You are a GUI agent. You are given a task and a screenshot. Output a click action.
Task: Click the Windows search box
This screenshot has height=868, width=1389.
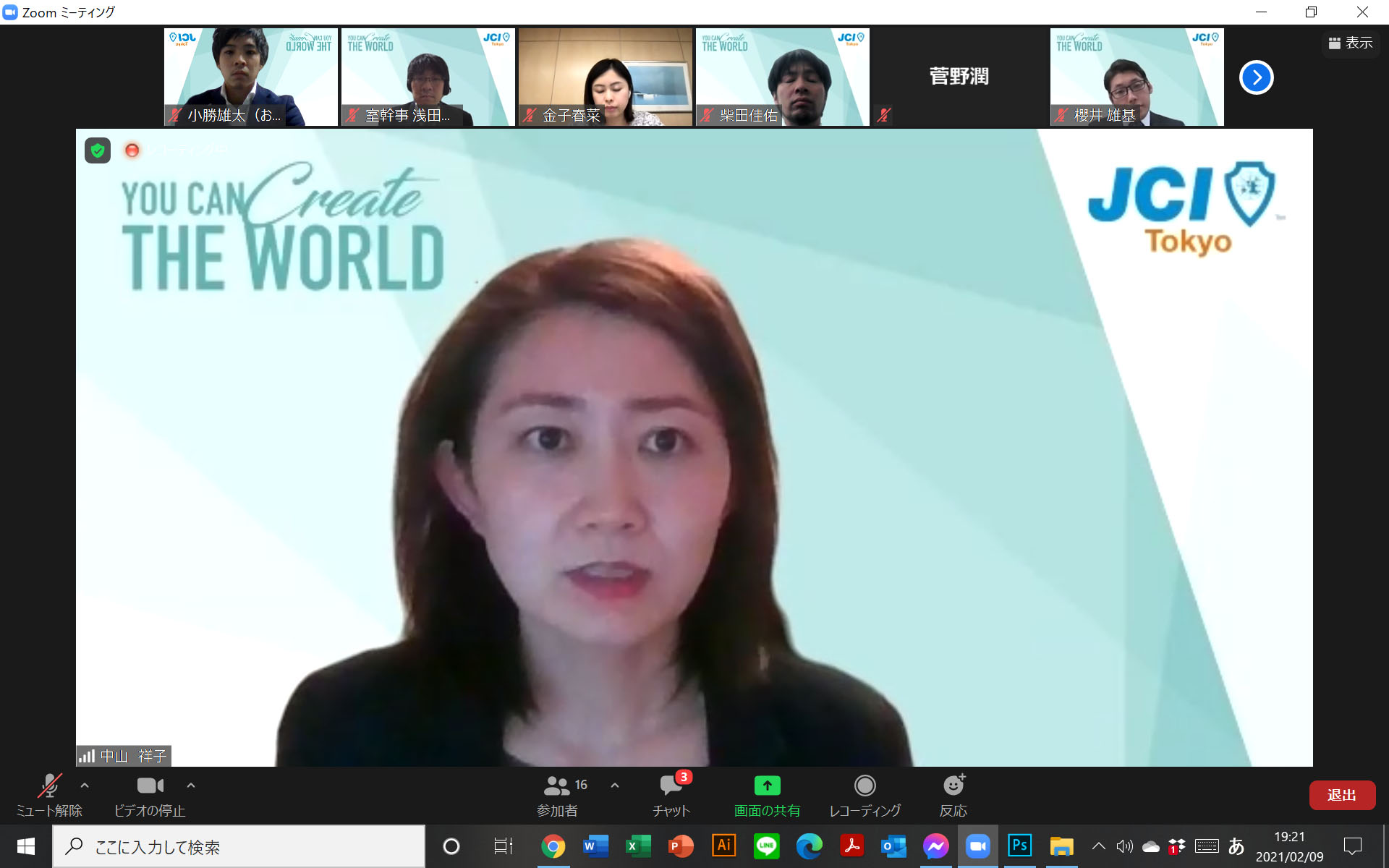click(239, 846)
